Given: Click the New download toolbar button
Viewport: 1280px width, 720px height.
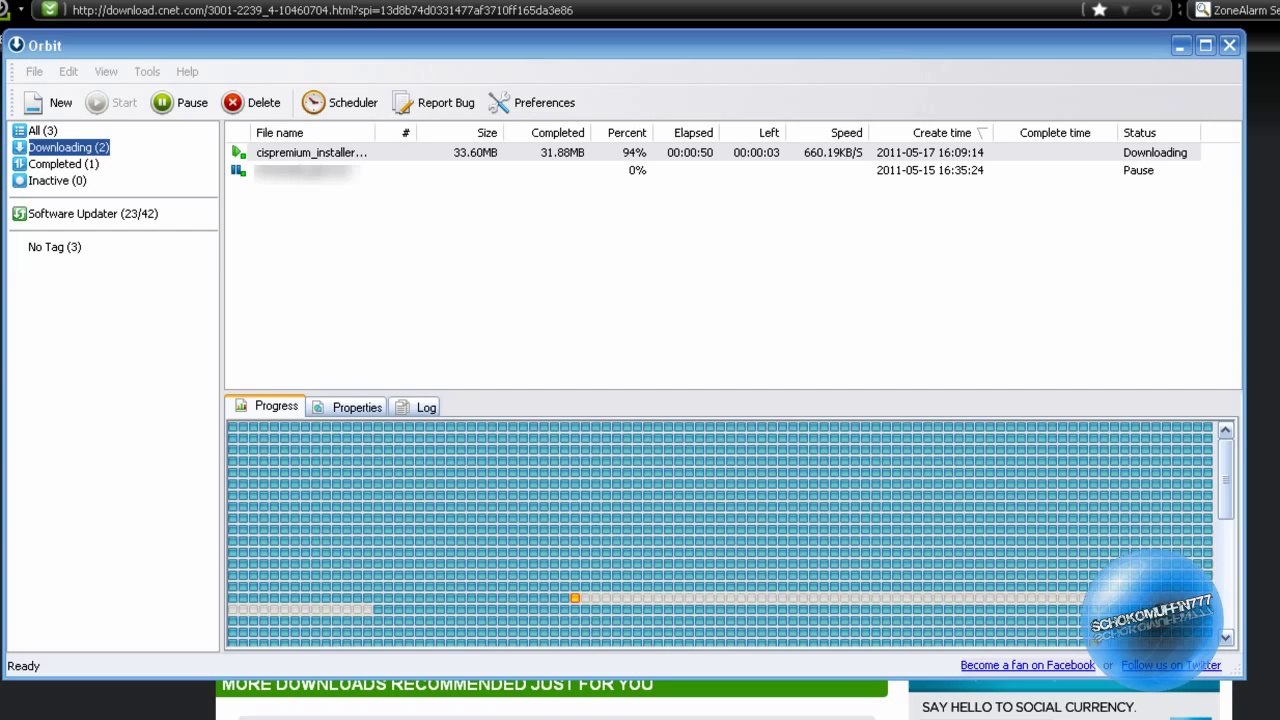Looking at the screenshot, I should coord(47,103).
